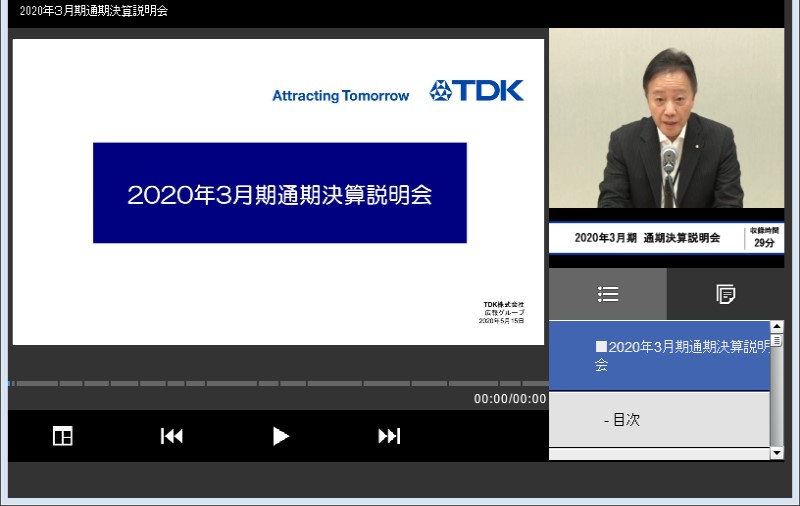Click the TDK logo on slide
The image size is (800, 506).
pyautogui.click(x=477, y=91)
